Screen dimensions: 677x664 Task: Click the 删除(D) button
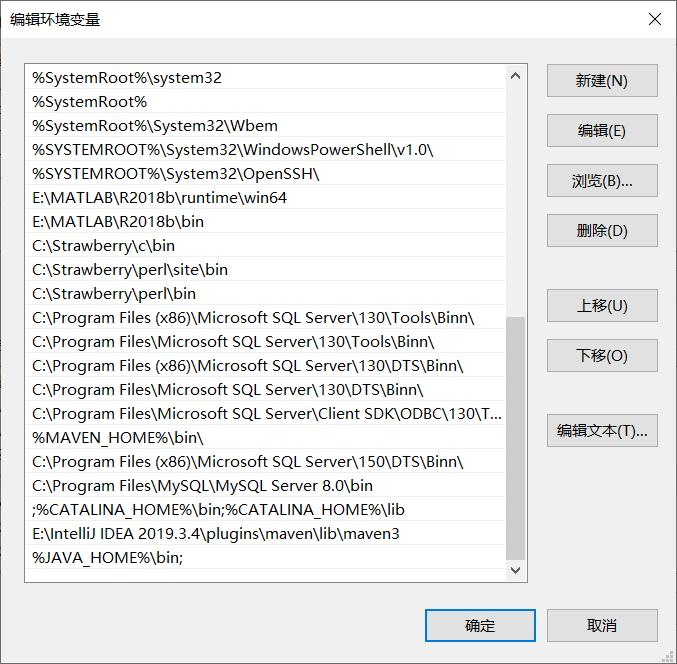(x=602, y=231)
